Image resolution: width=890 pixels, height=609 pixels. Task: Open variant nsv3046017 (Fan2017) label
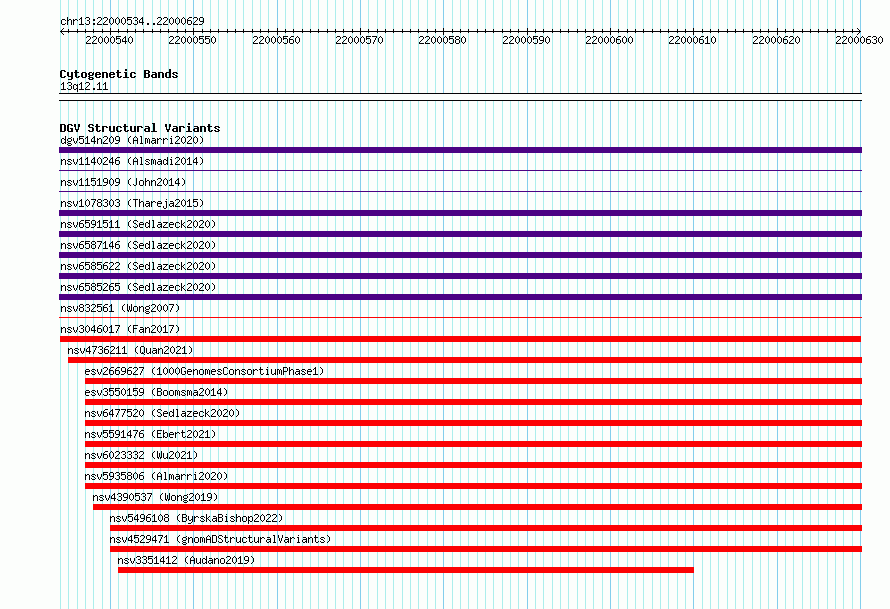120,329
